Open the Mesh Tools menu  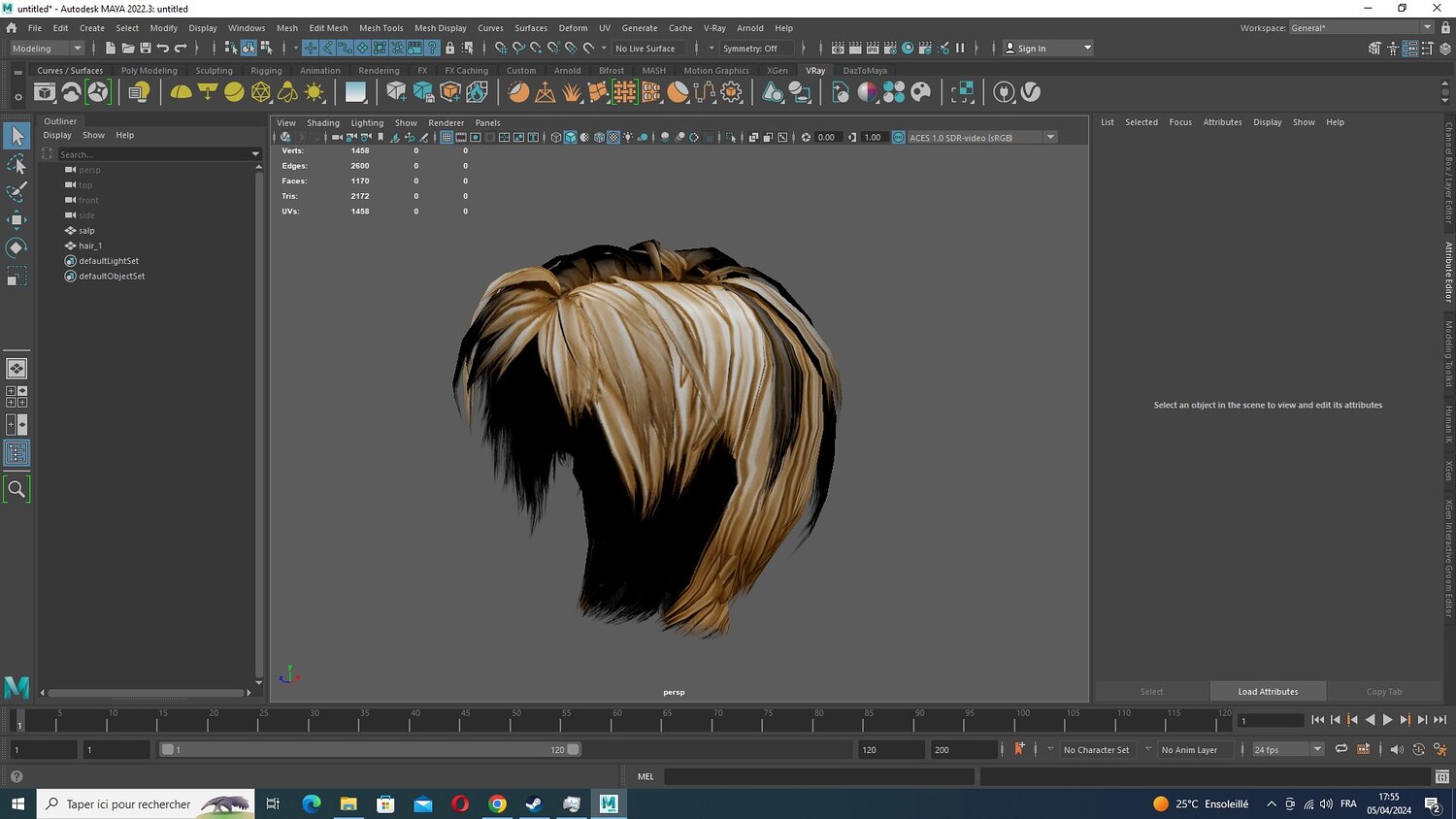(381, 28)
